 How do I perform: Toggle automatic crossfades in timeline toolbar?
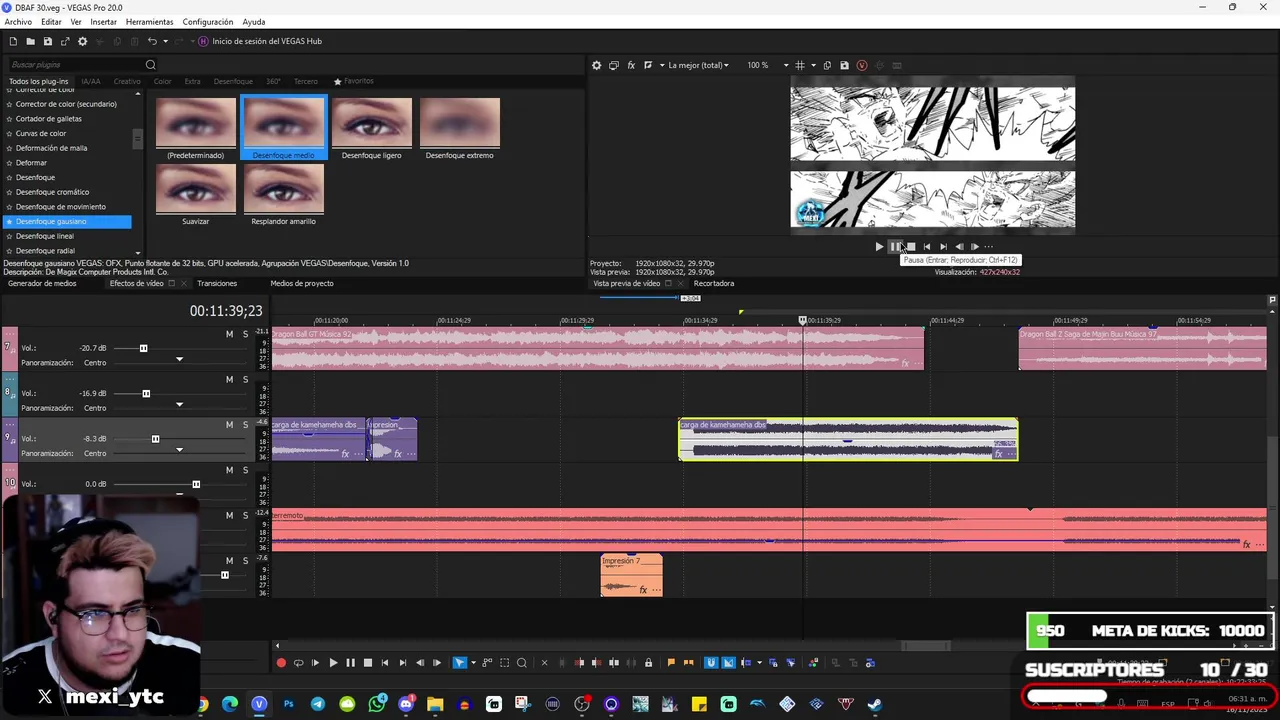(728, 663)
